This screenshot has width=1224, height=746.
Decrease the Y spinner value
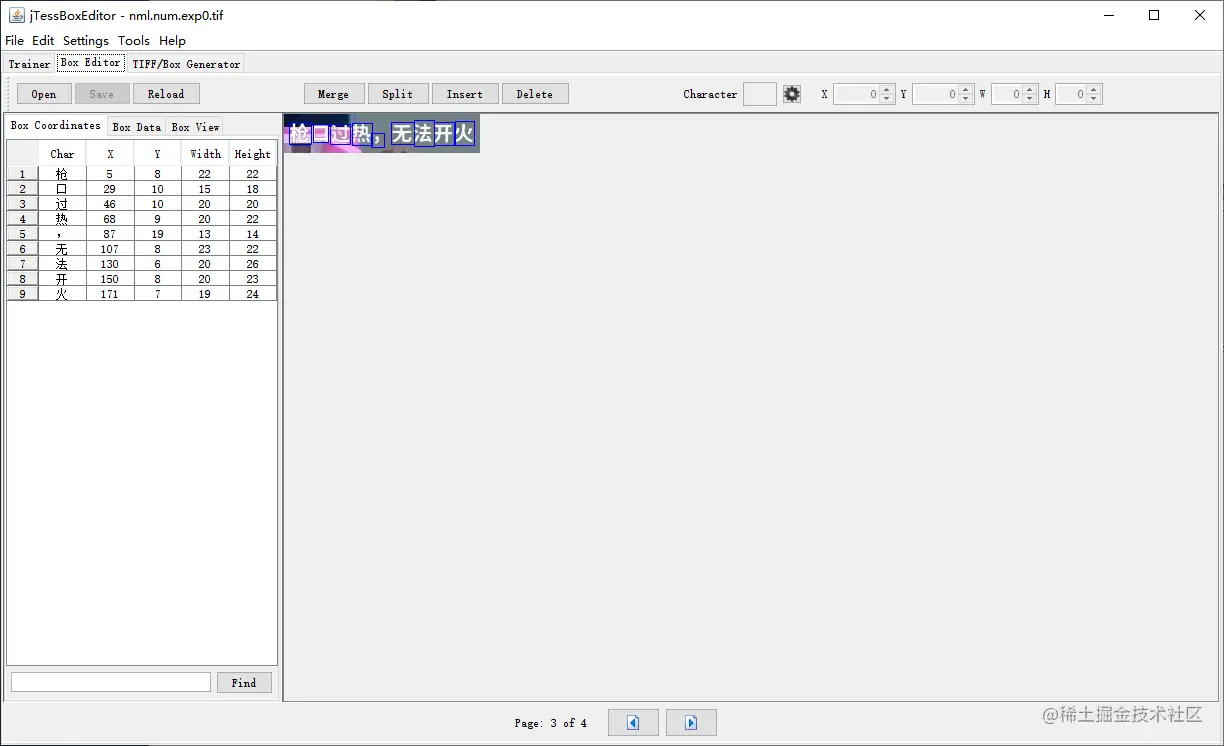point(966,99)
